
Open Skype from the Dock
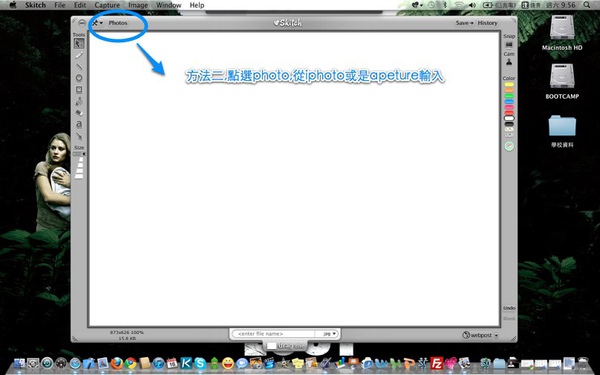tap(200, 363)
